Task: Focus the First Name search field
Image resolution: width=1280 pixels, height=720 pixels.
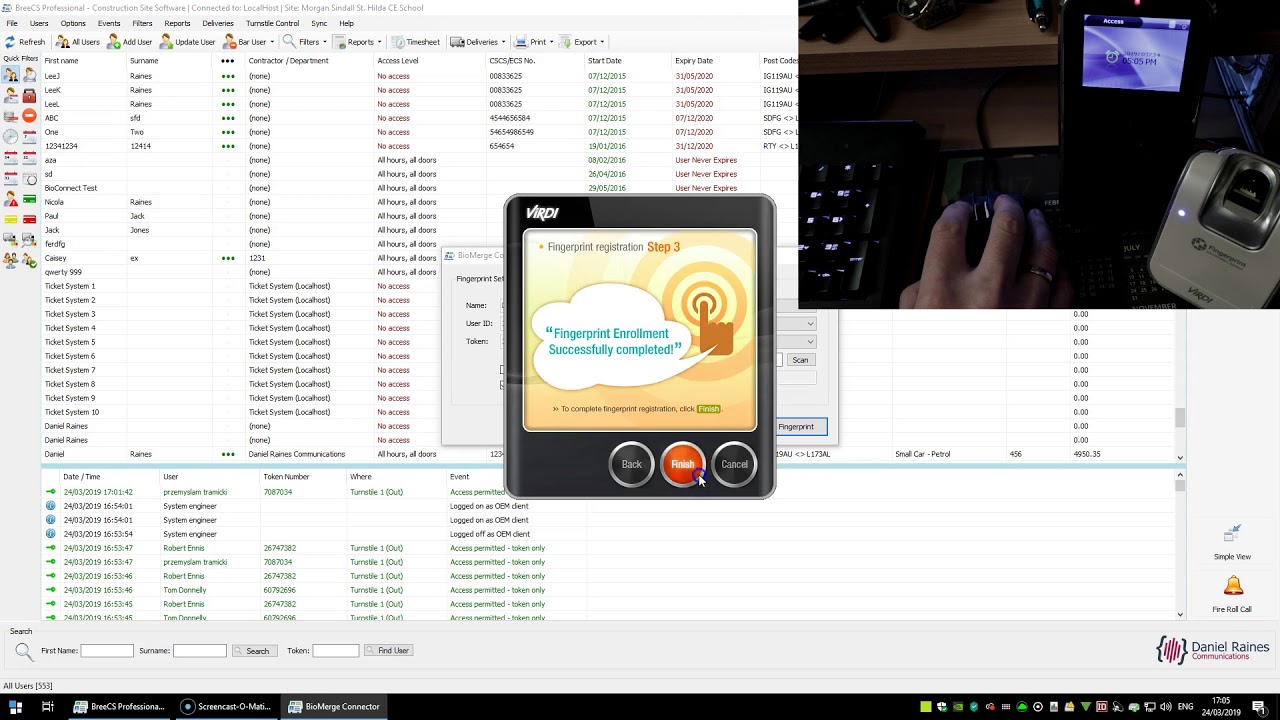Action: [x=107, y=651]
